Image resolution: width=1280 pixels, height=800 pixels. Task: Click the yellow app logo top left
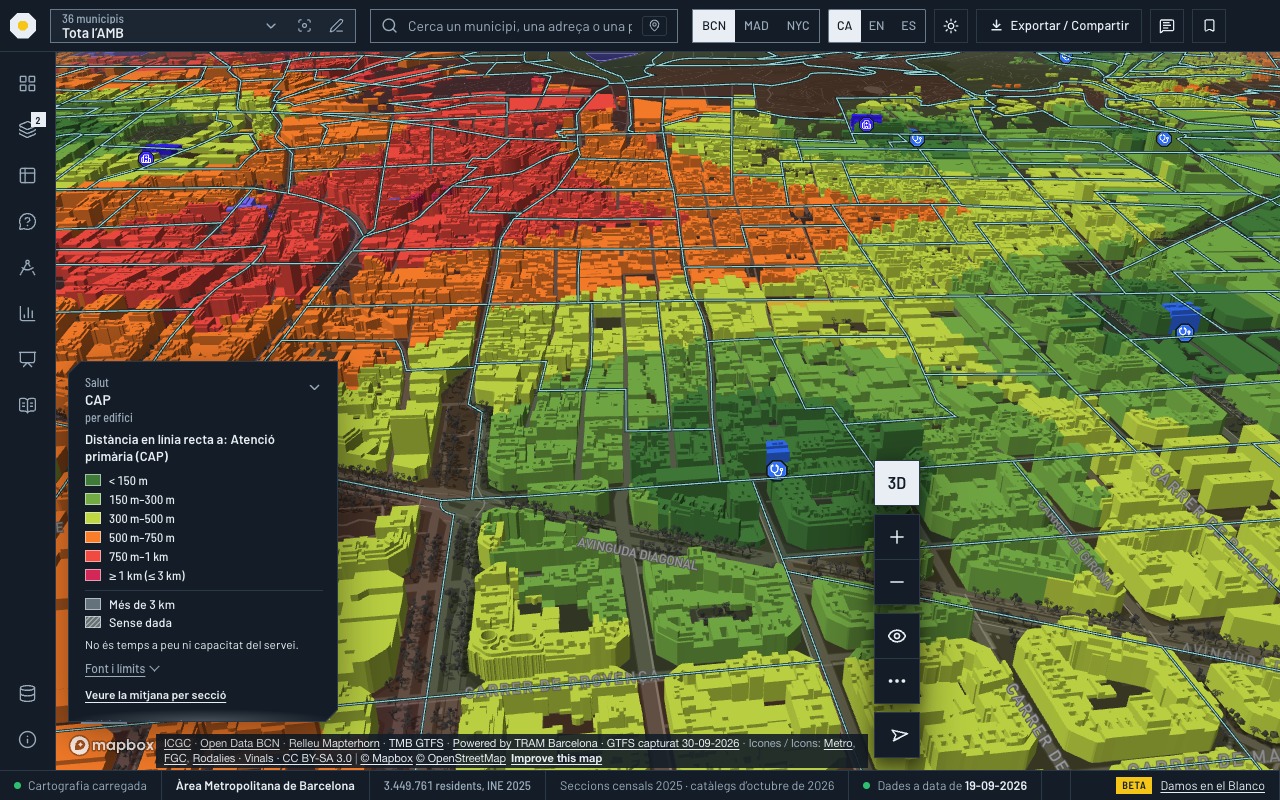click(x=24, y=26)
